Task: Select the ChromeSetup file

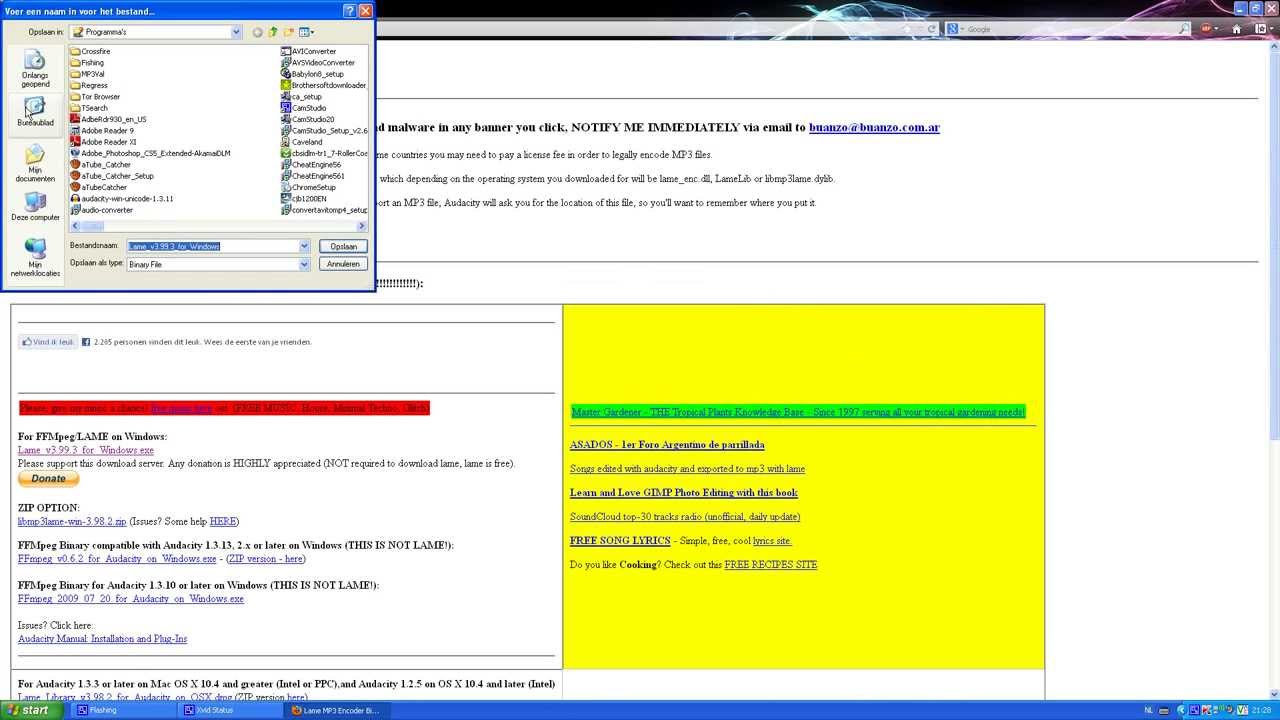Action: click(308, 187)
